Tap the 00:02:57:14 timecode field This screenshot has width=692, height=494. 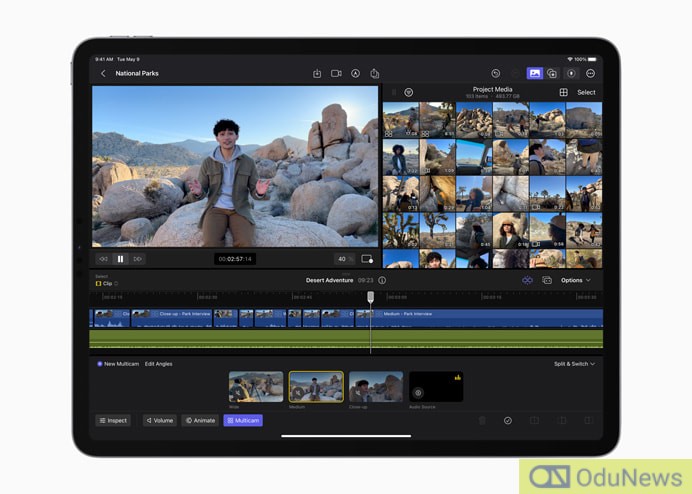point(235,259)
